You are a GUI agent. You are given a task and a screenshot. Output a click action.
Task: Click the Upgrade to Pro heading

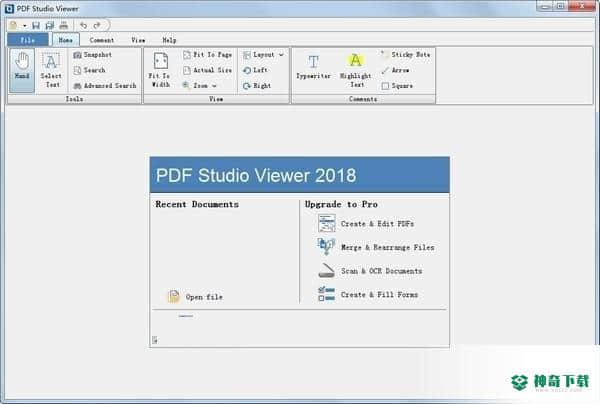[341, 204]
